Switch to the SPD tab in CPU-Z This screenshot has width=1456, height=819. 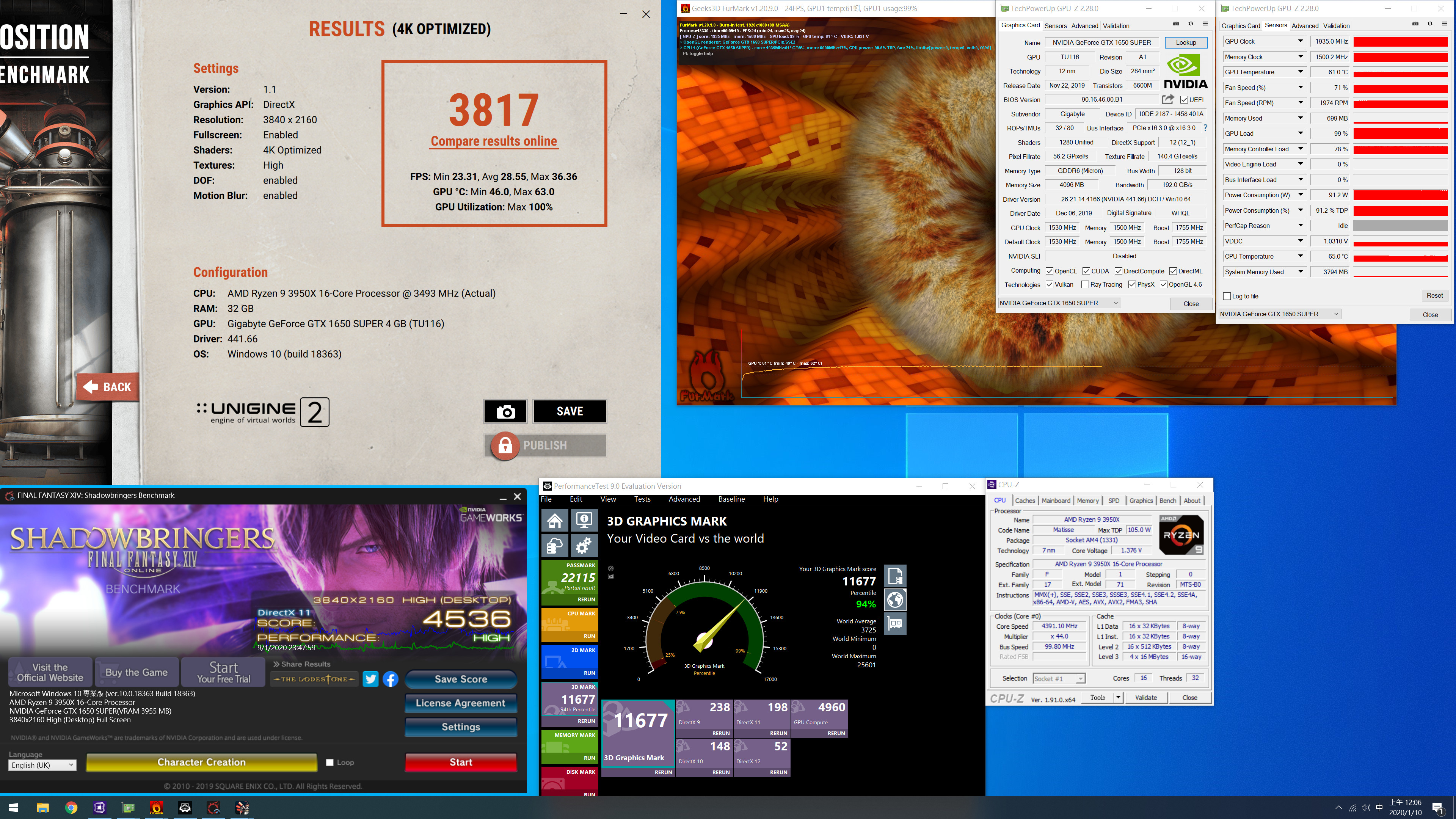click(1114, 501)
